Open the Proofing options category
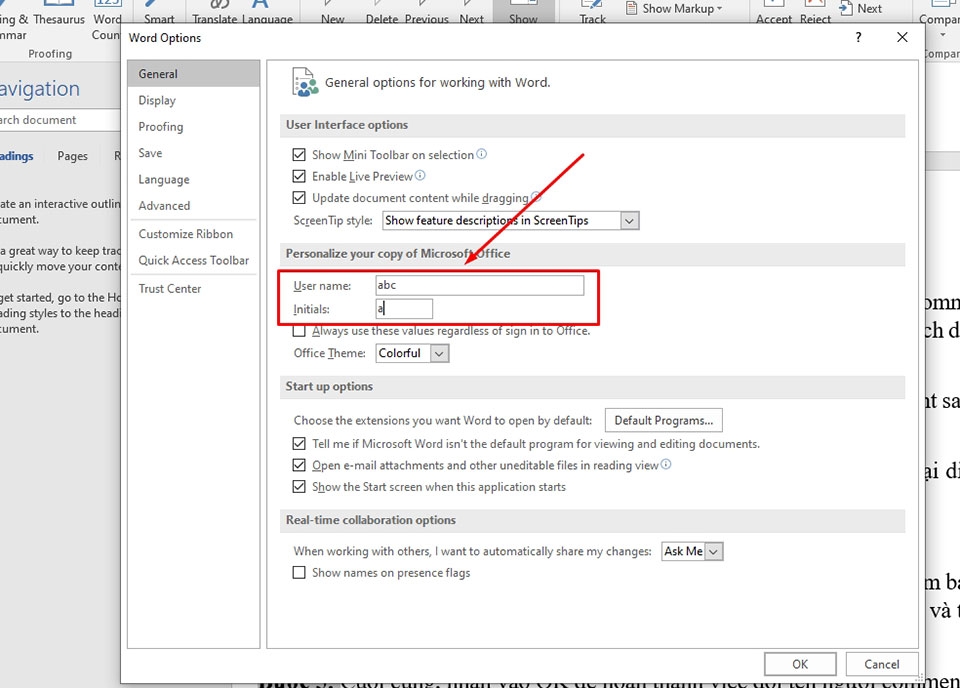Image resolution: width=960 pixels, height=688 pixels. [193, 127]
